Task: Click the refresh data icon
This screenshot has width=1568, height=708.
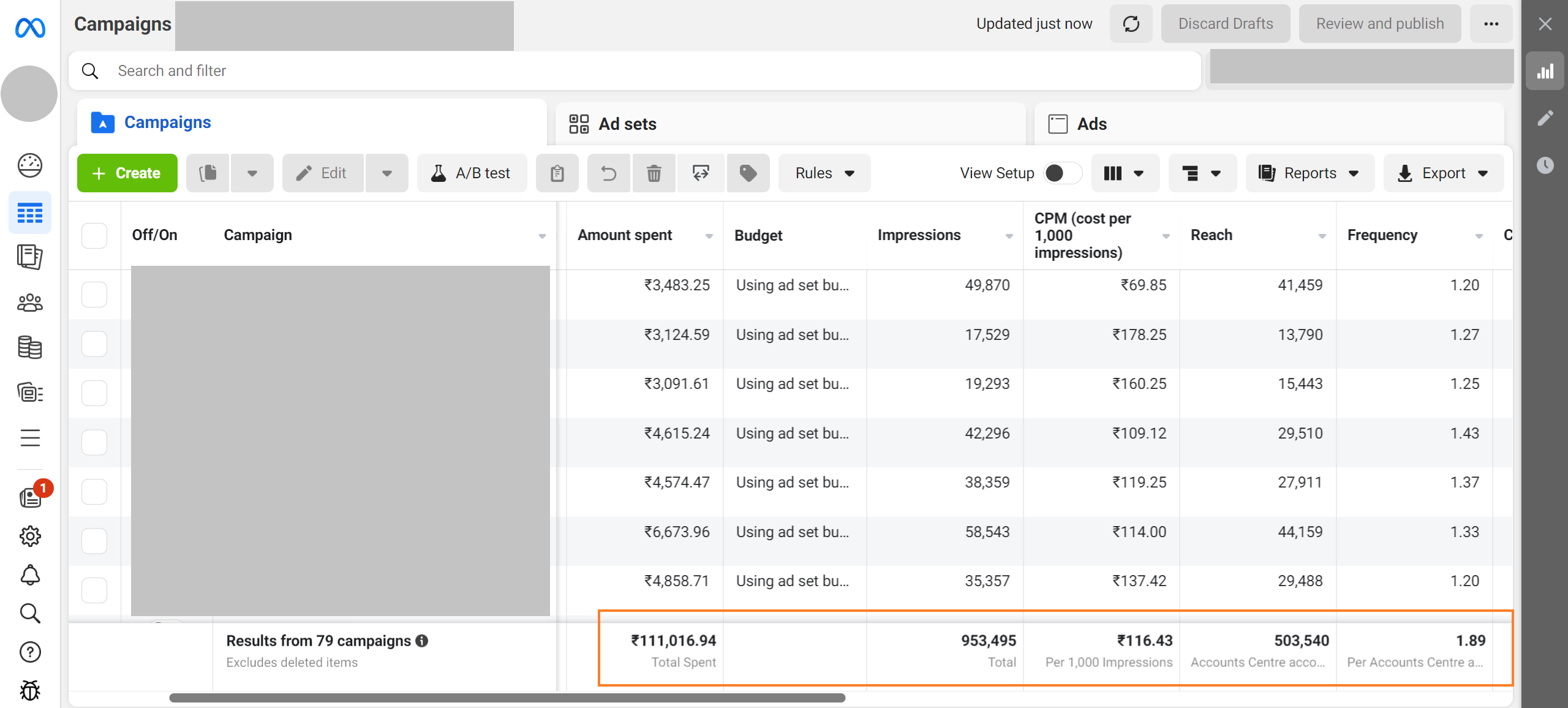Action: pos(1131,24)
